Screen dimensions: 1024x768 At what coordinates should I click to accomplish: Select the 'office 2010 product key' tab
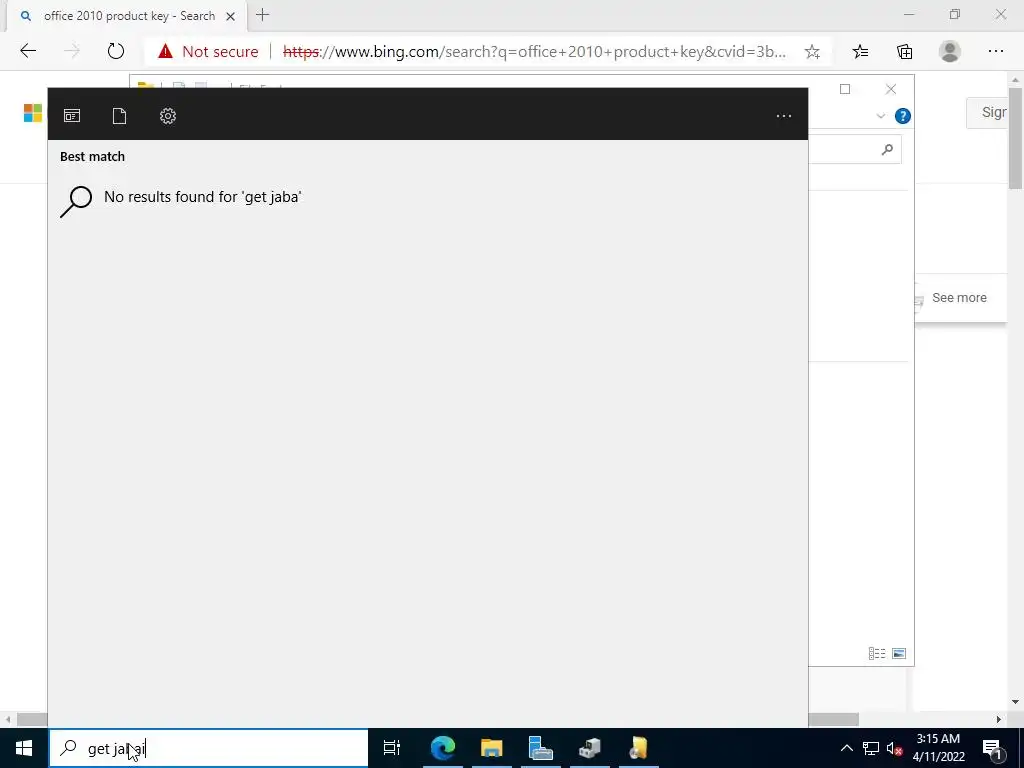point(127,16)
